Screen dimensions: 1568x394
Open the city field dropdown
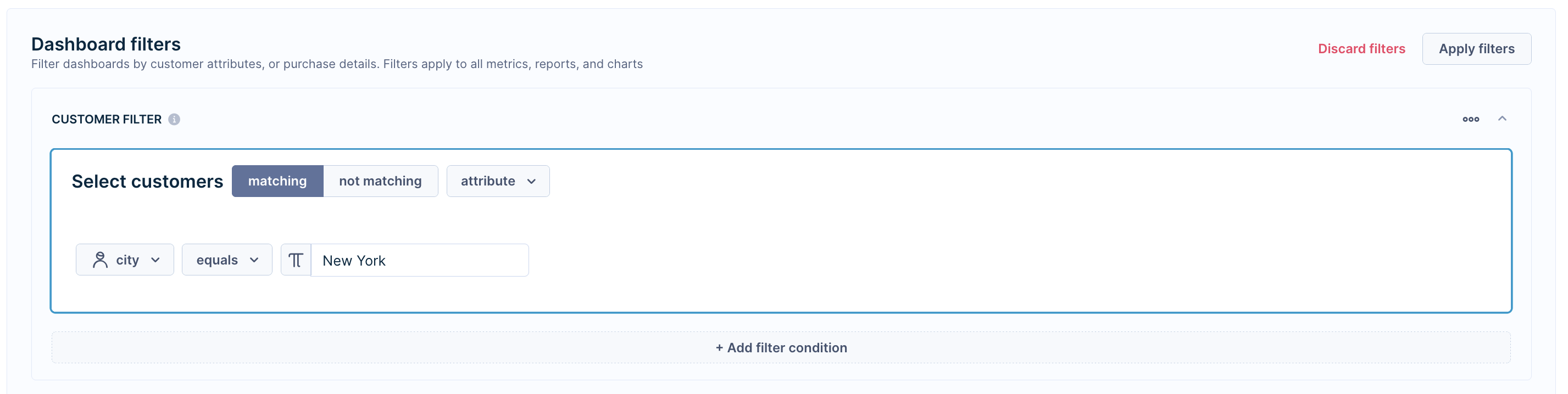point(125,260)
